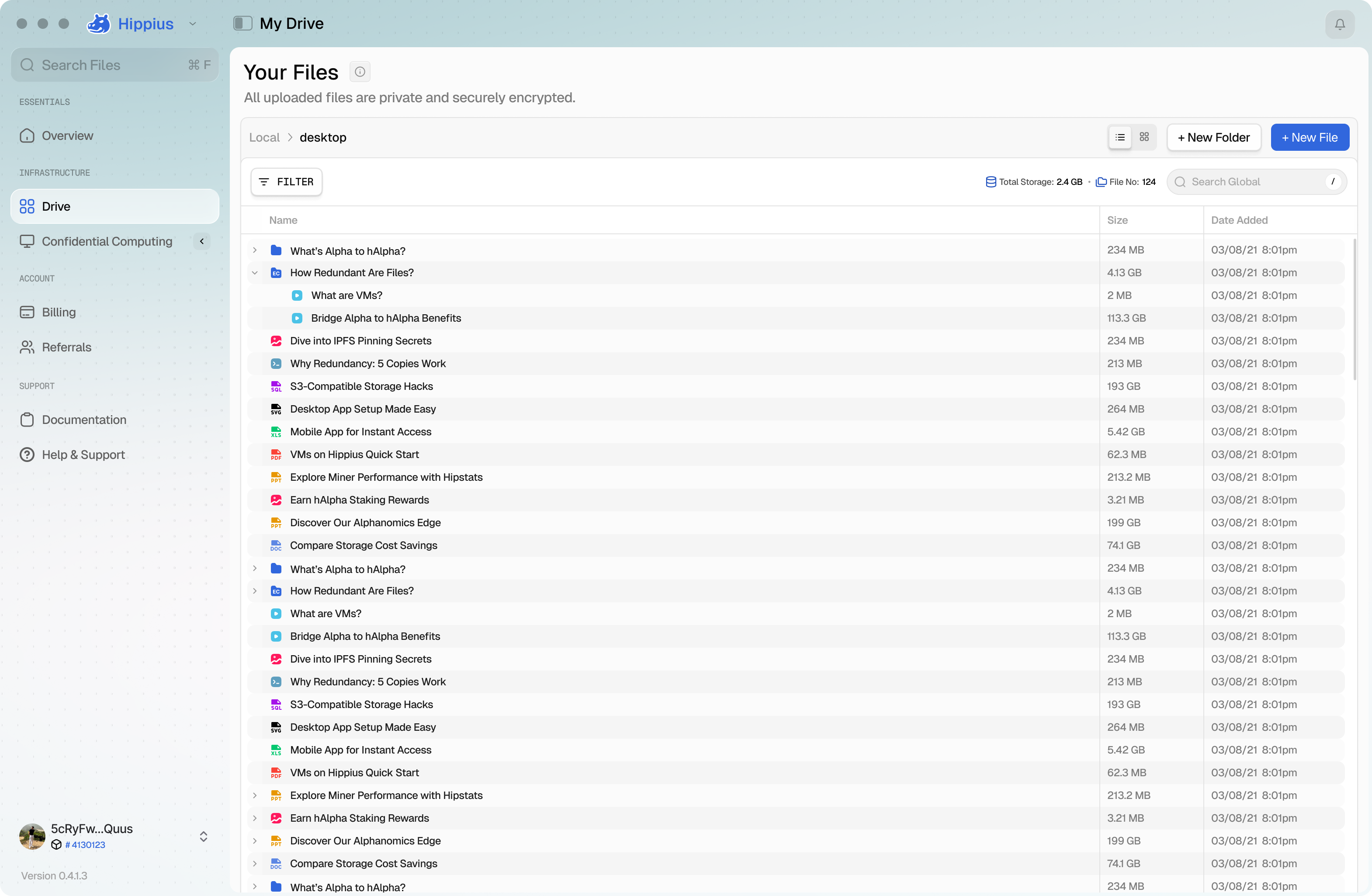1372x896 pixels.
Task: Go to Local in breadcrumb
Action: click(x=264, y=137)
